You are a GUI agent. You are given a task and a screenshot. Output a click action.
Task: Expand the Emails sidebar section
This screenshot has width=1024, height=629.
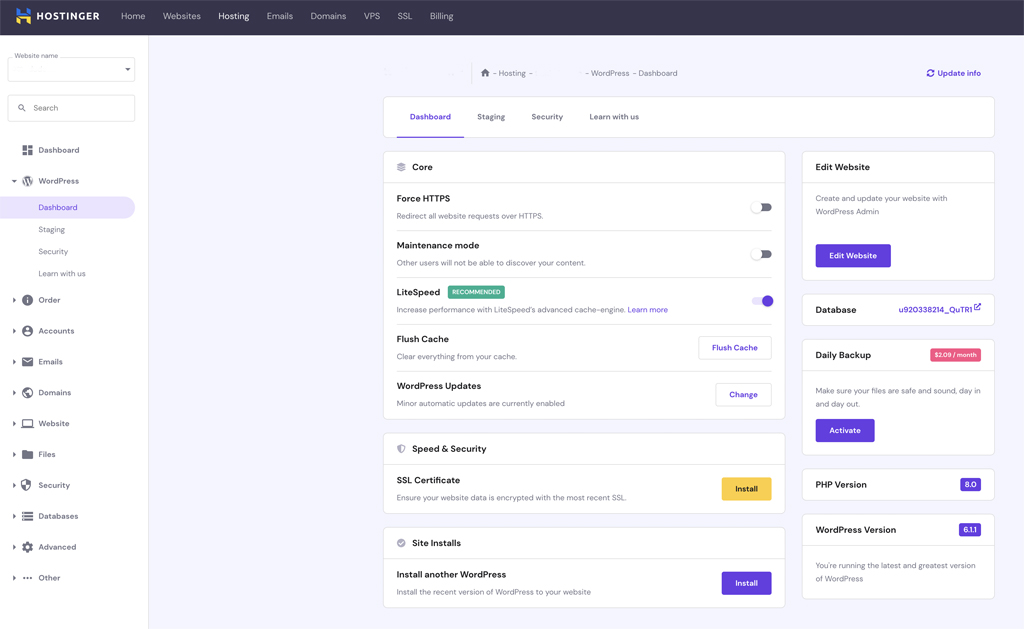pyautogui.click(x=14, y=362)
